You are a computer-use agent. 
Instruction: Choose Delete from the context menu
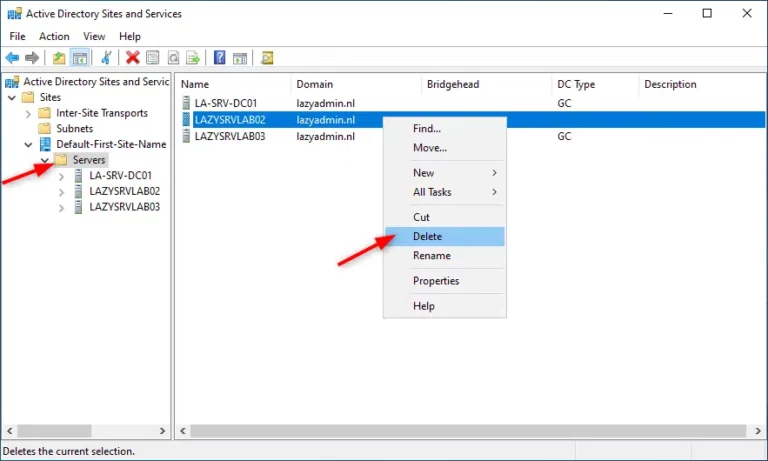coord(445,236)
